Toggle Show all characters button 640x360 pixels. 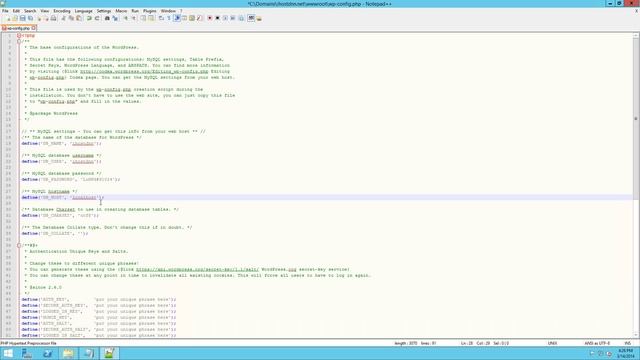click(x=169, y=18)
